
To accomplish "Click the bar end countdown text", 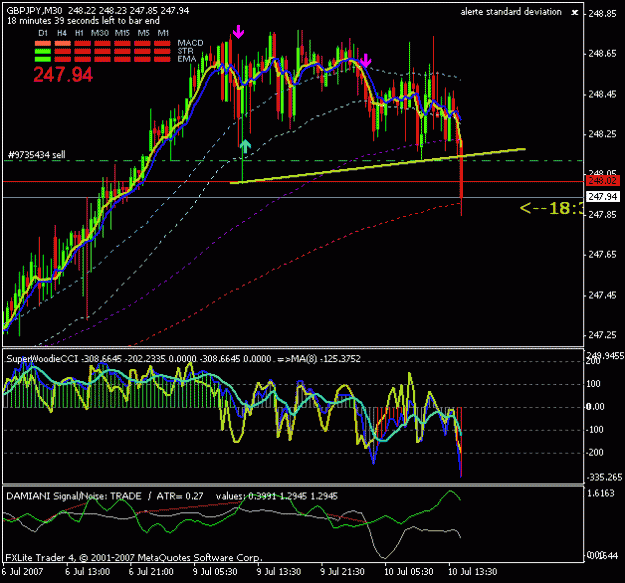I will pyautogui.click(x=83, y=21).
